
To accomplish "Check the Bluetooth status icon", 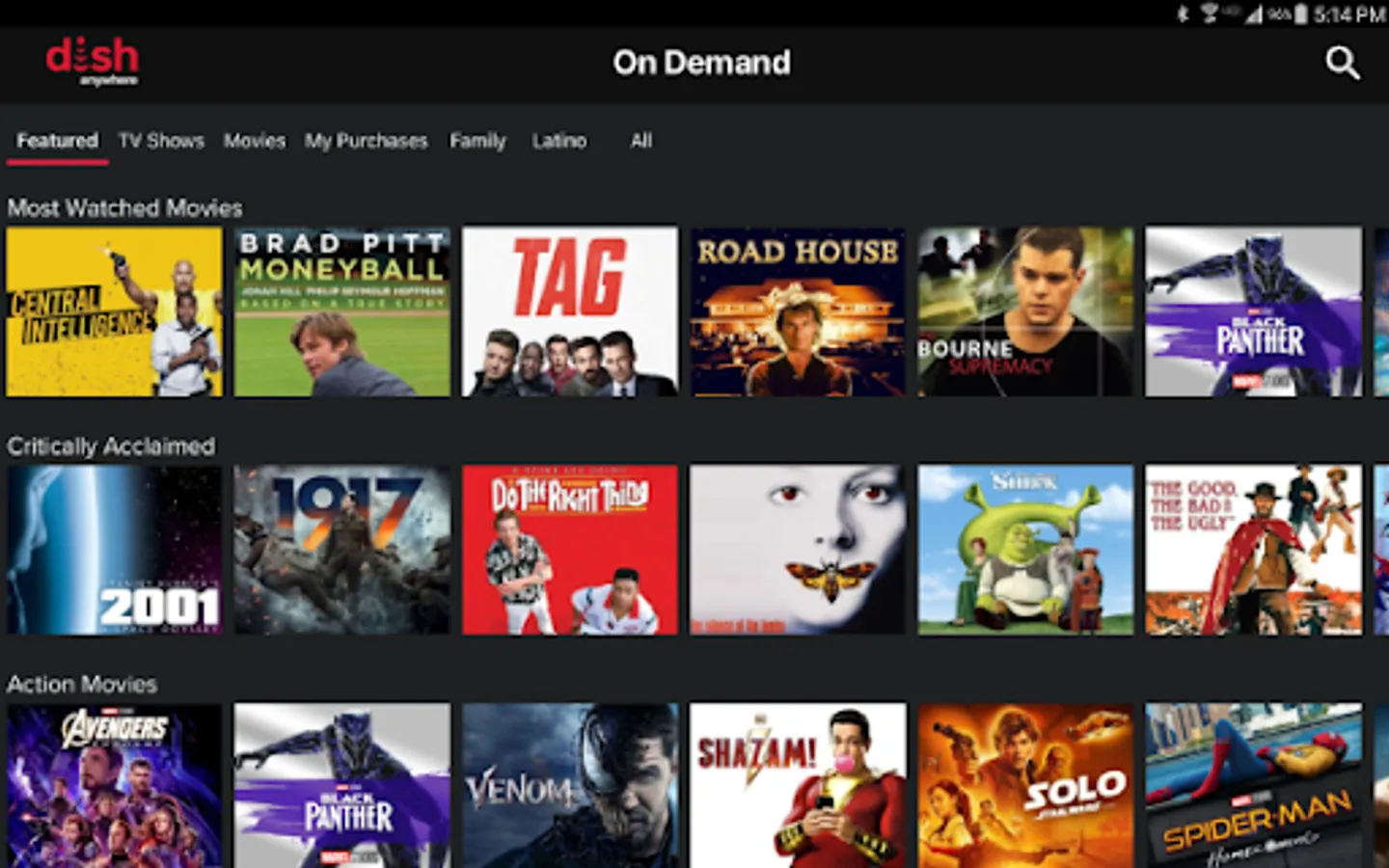I will 1183,14.
